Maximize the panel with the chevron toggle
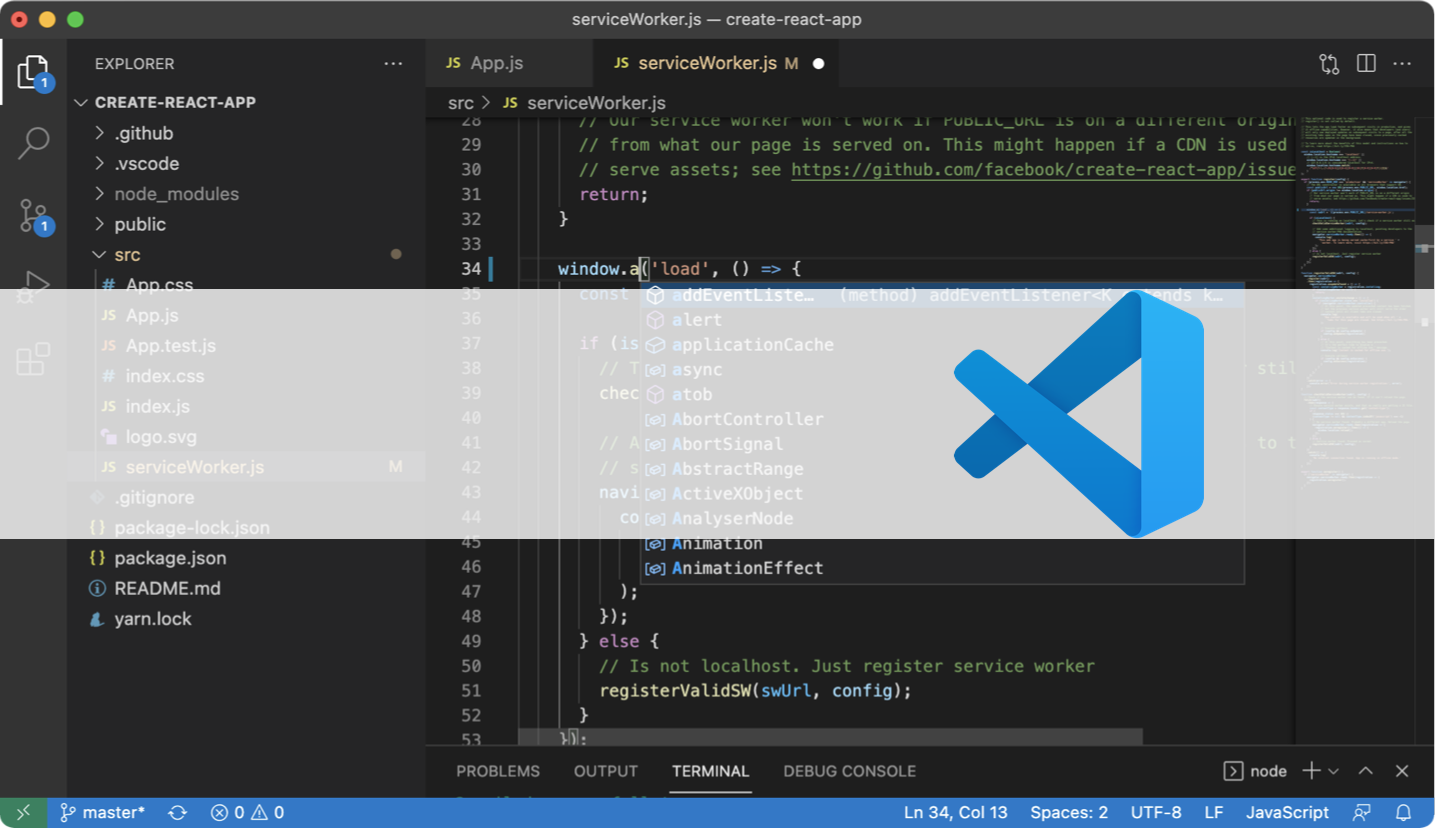1435x828 pixels. (x=1364, y=770)
